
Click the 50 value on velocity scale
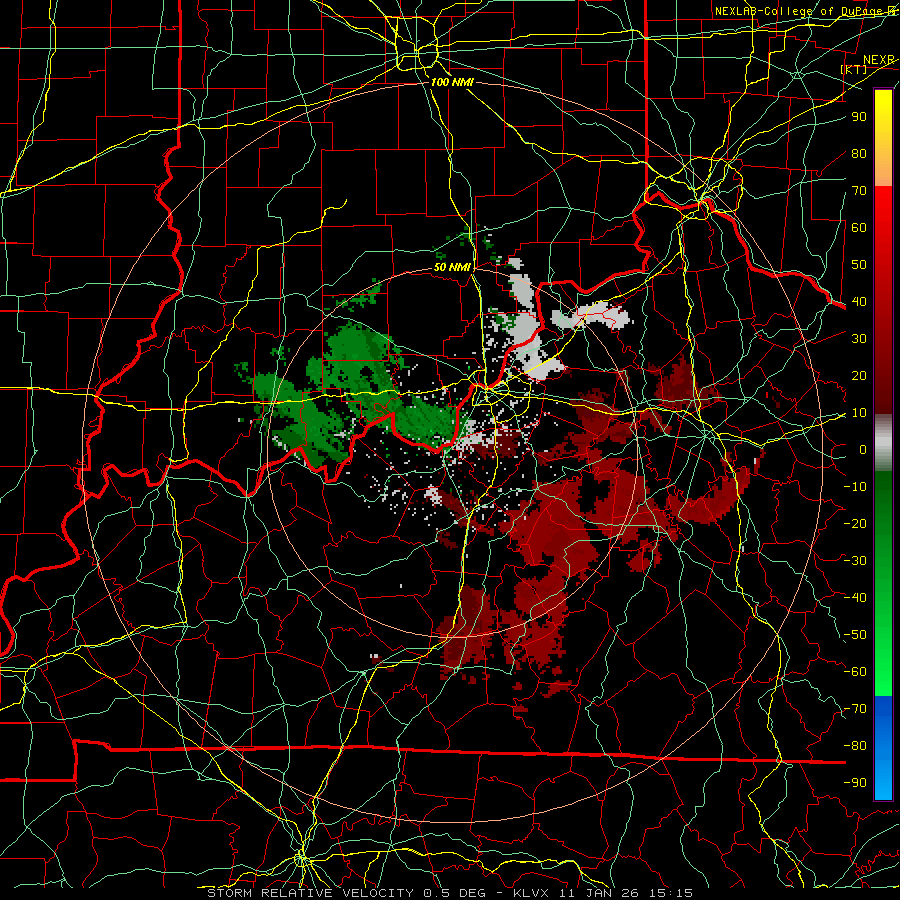[859, 265]
